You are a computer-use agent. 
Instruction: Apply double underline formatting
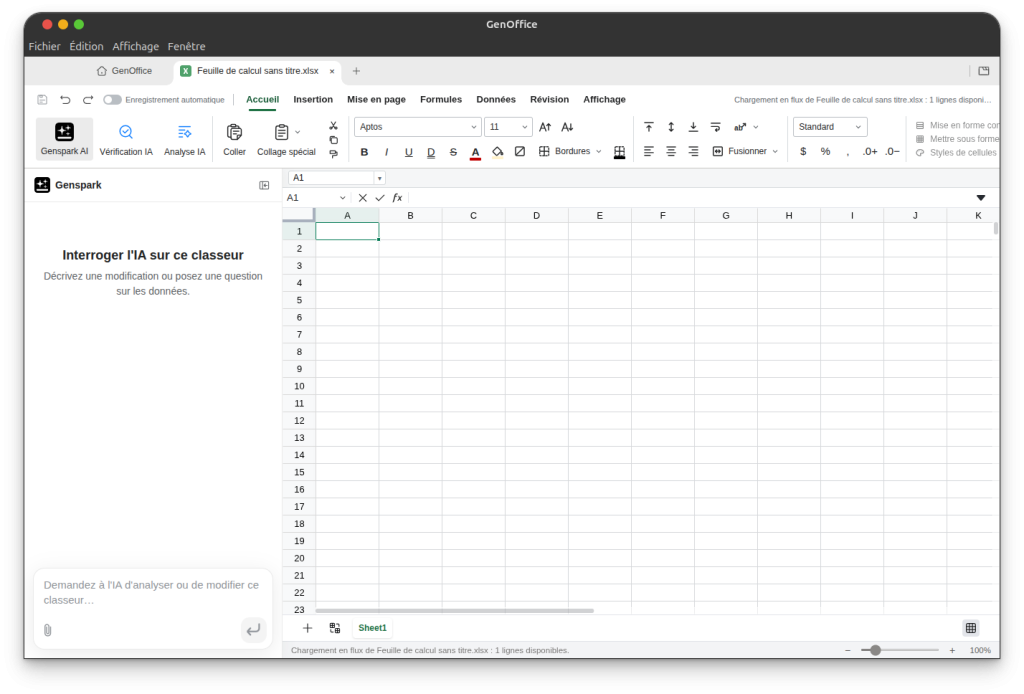click(431, 151)
